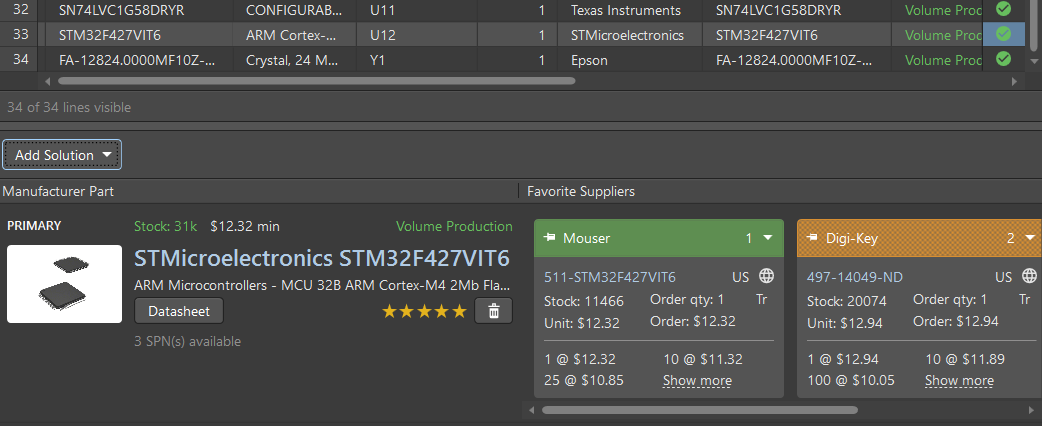Click green check status icon for row 33

[1003, 35]
